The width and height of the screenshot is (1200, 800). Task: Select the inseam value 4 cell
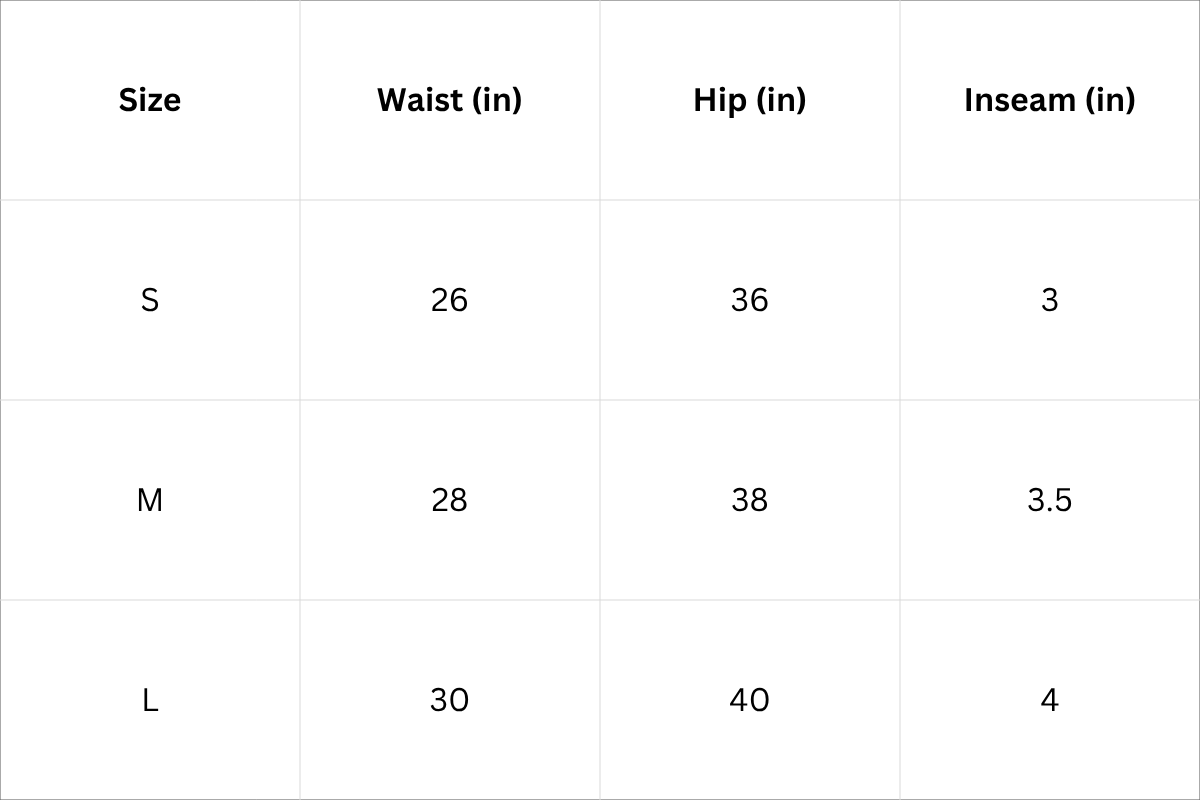click(1049, 700)
